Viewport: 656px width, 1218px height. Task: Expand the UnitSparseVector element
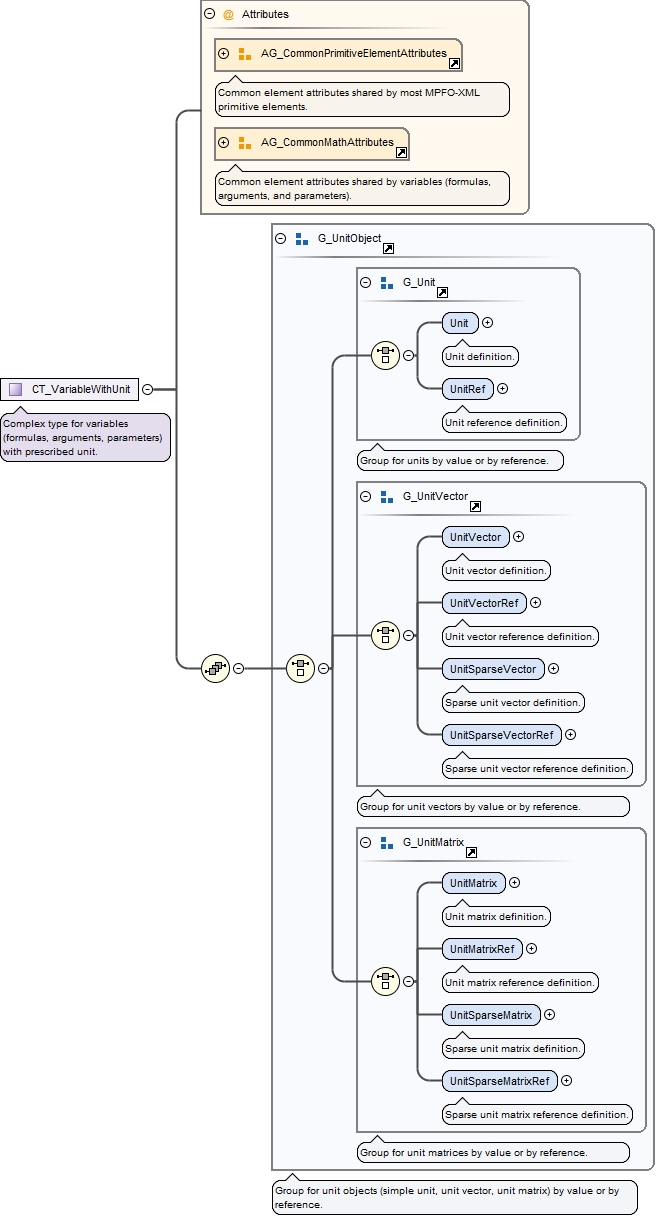click(554, 669)
